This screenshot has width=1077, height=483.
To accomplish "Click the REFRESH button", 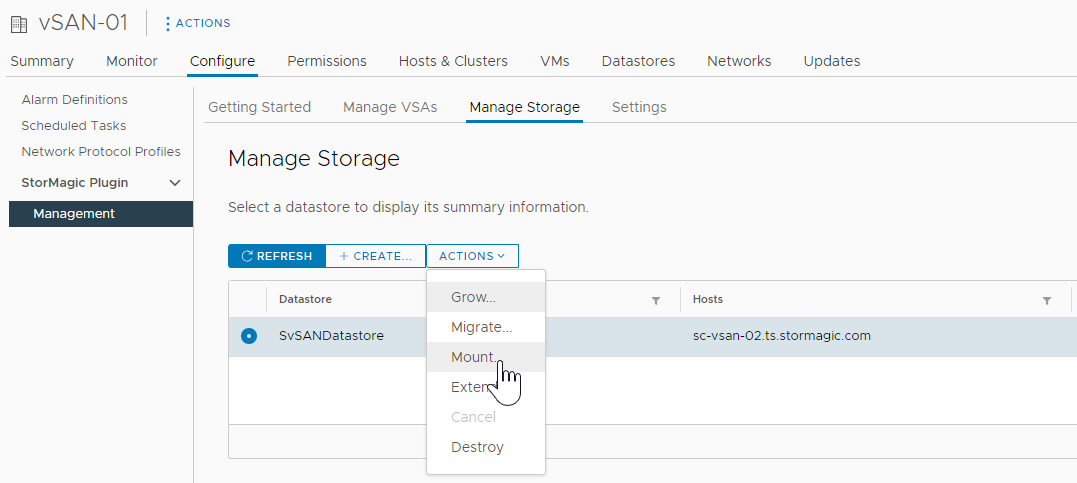I will (x=277, y=256).
